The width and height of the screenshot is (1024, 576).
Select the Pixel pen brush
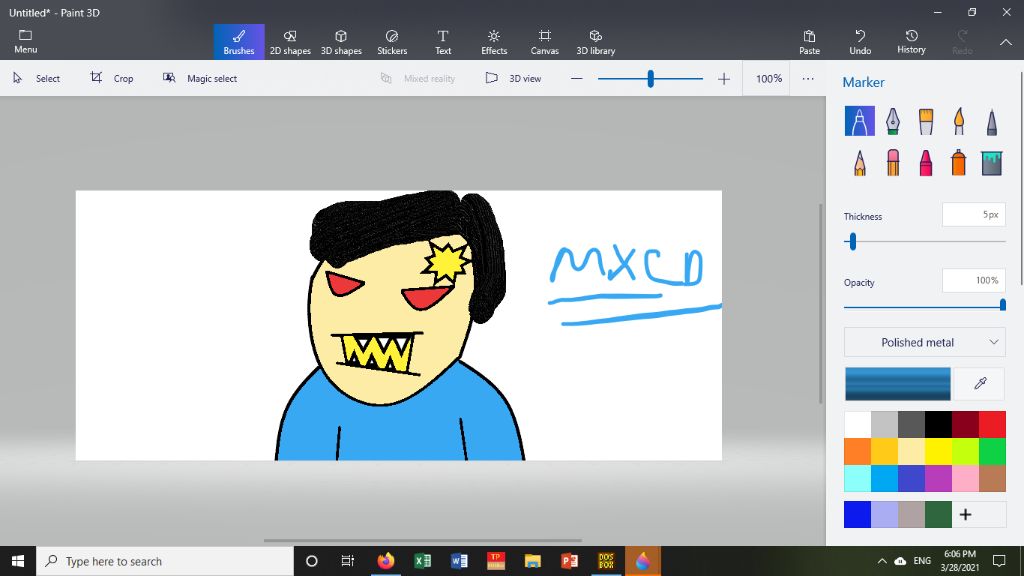[991, 121]
